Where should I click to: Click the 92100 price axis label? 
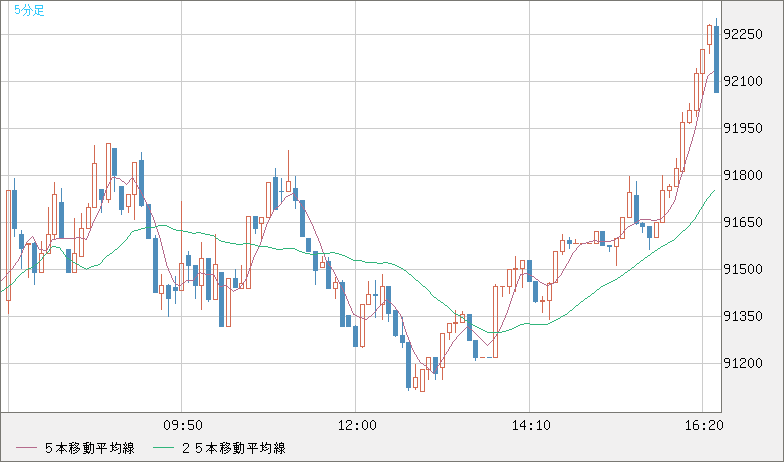[x=744, y=82]
